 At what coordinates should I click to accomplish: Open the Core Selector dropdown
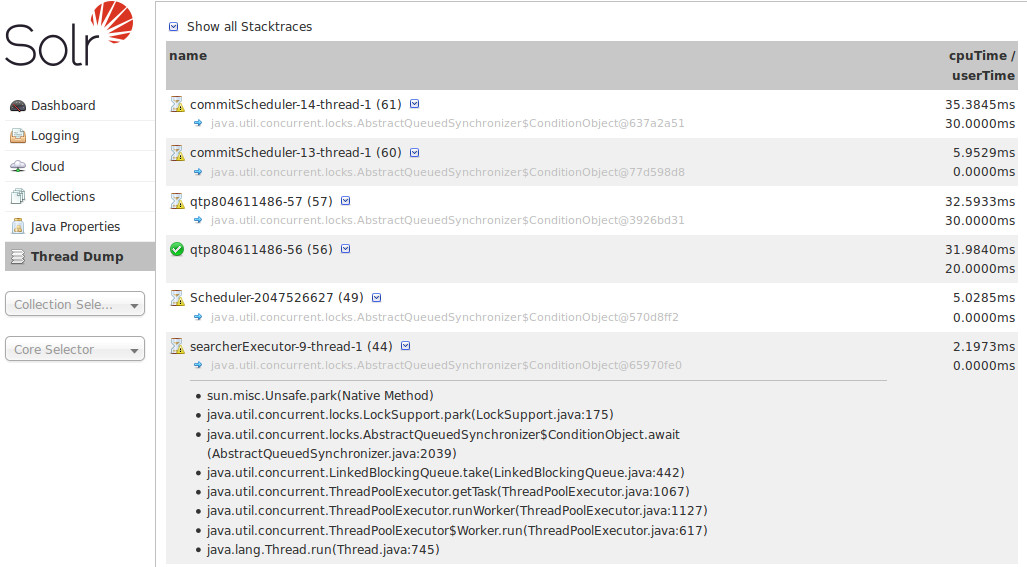75,350
